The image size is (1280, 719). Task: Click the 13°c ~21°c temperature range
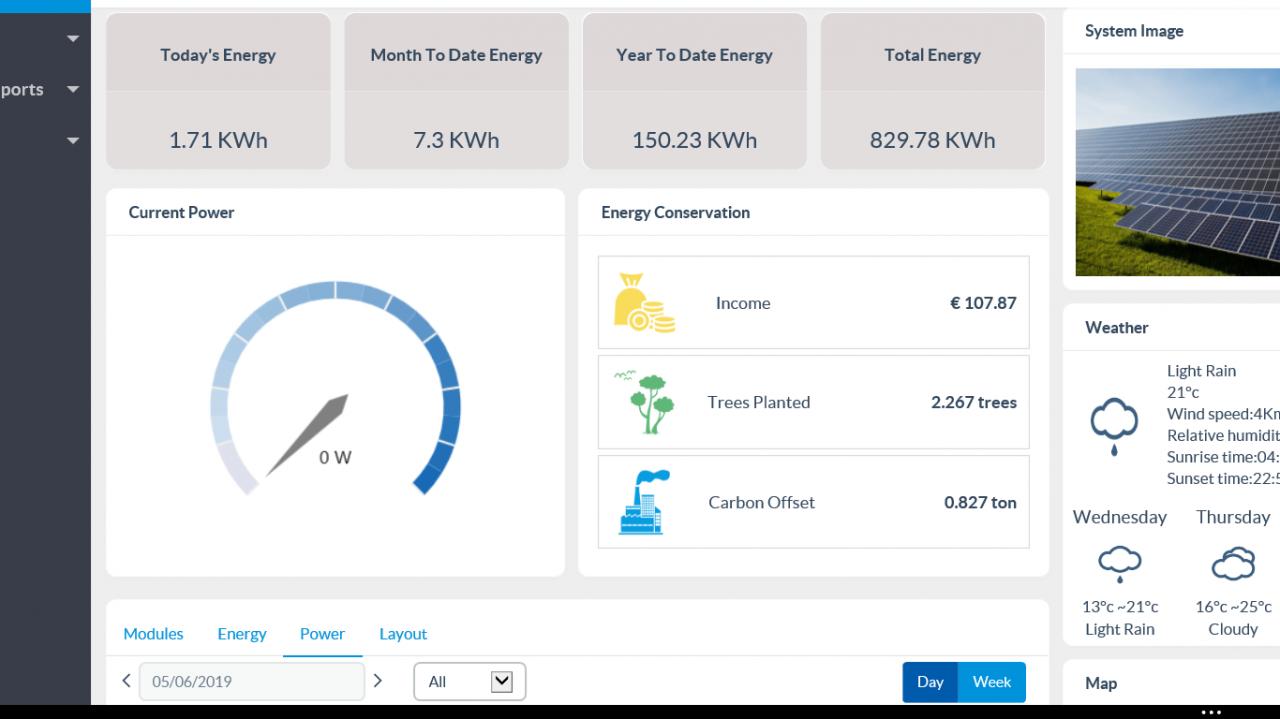point(1120,606)
